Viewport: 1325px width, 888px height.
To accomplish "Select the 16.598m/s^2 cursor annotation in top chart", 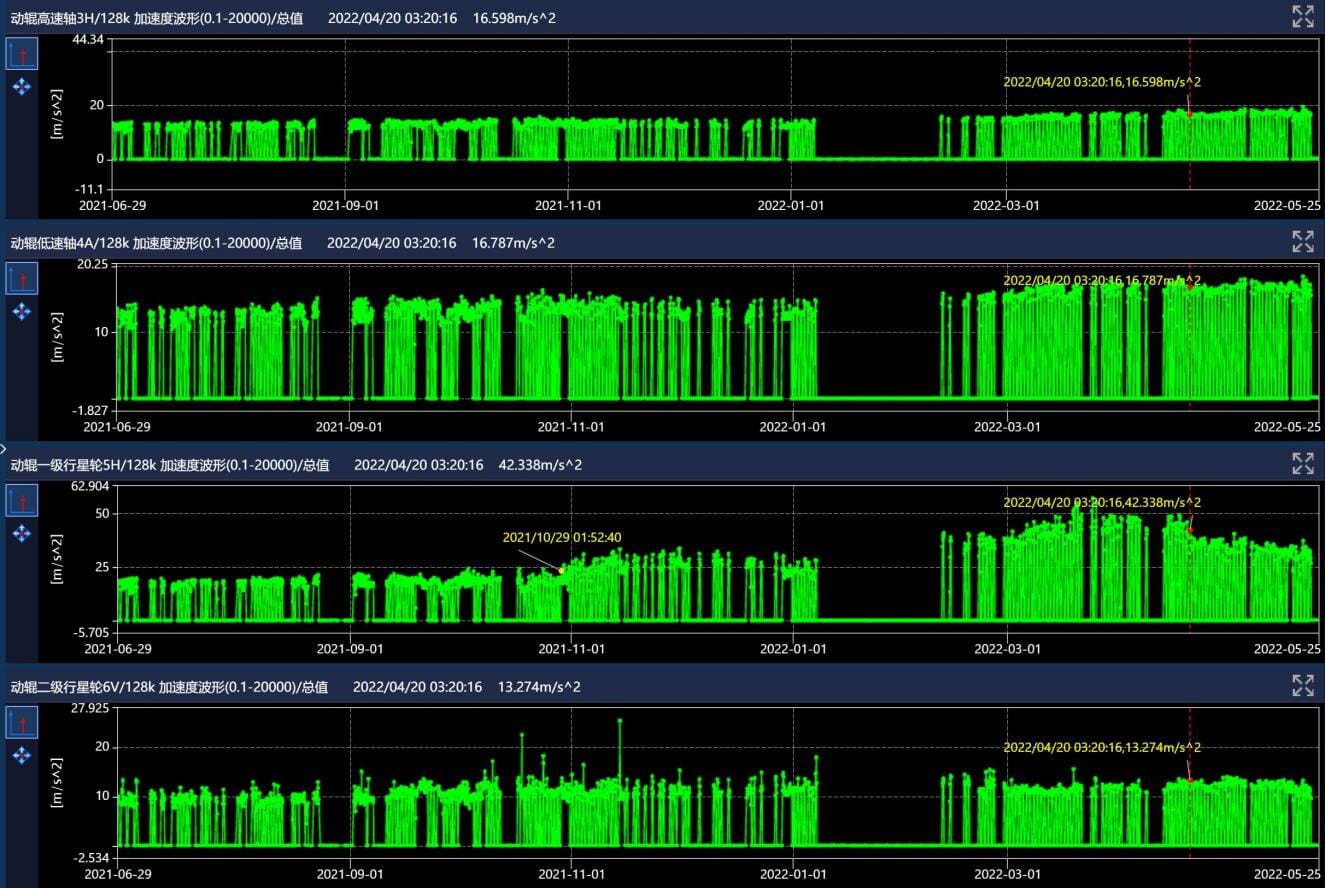I will click(x=1101, y=82).
